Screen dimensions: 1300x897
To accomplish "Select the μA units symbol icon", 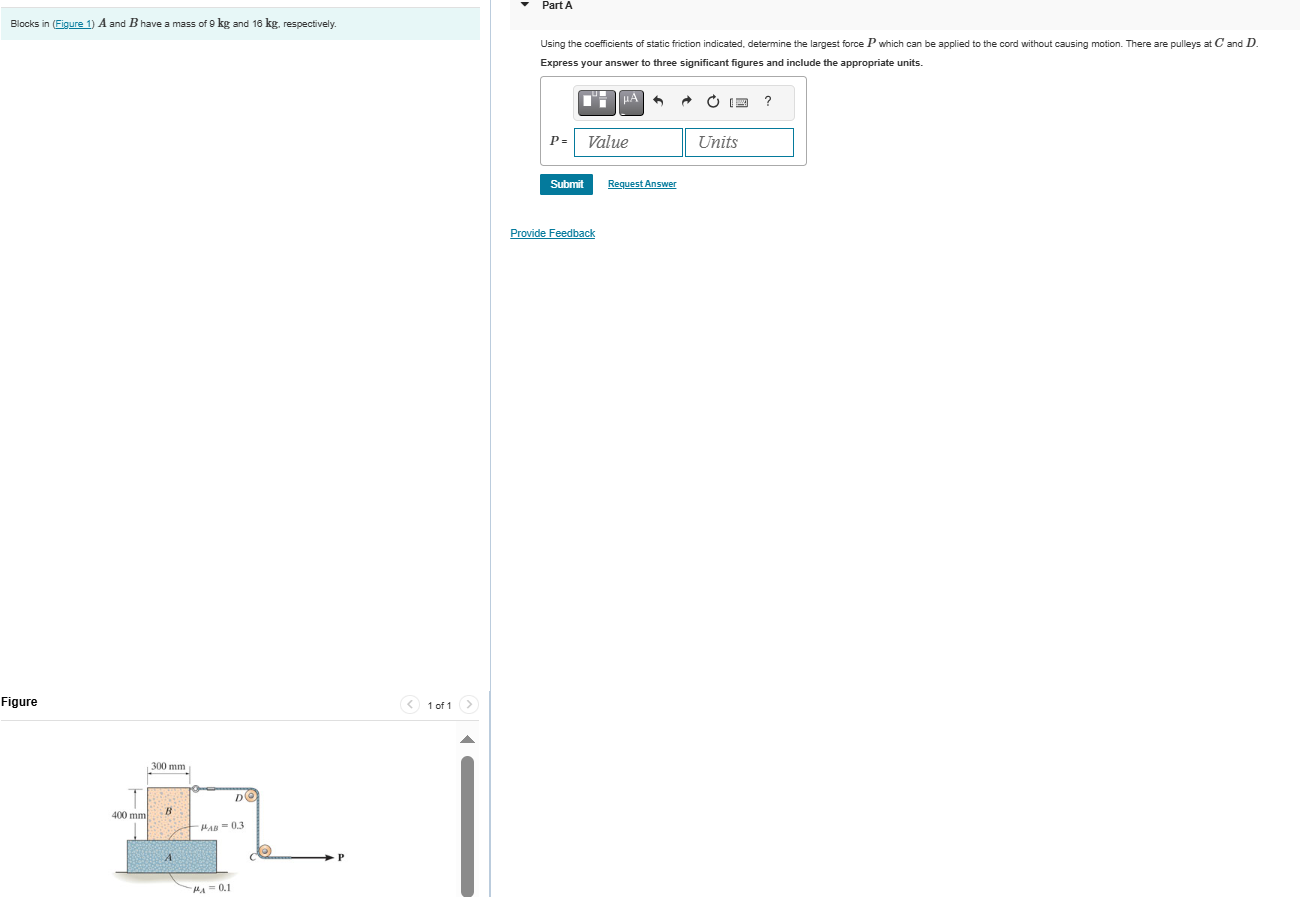I will pos(629,101).
